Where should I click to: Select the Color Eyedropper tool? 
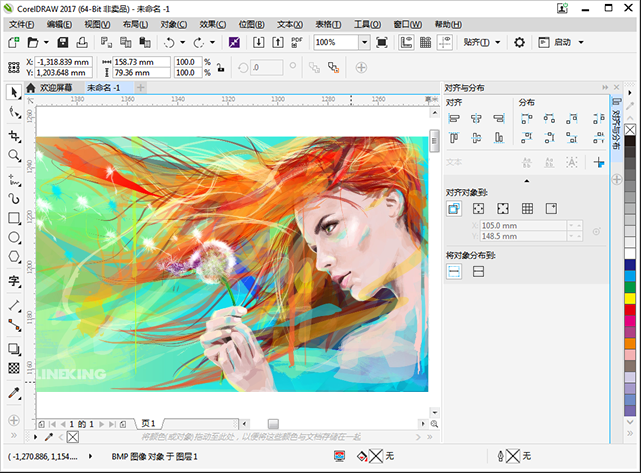coord(14,393)
